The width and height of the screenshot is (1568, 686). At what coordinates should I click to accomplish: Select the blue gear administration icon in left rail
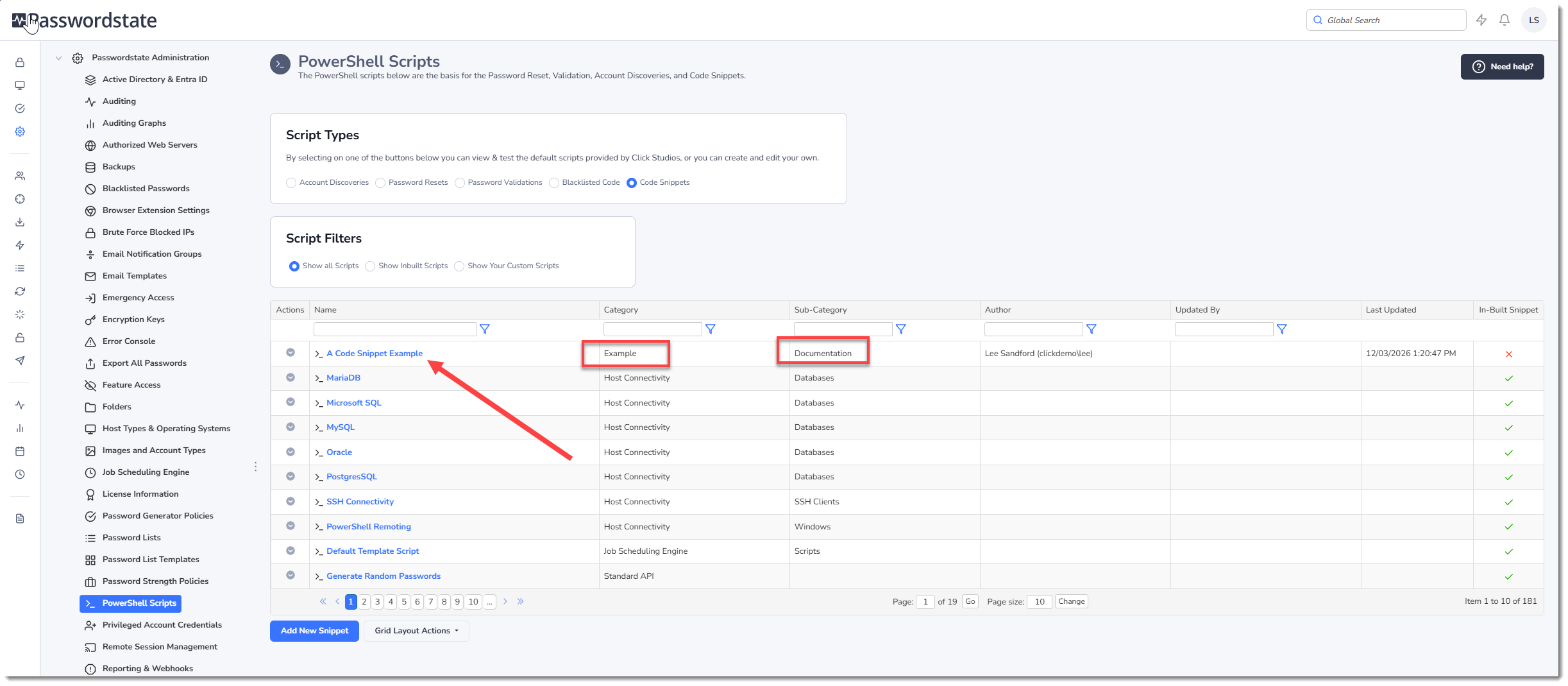(20, 132)
